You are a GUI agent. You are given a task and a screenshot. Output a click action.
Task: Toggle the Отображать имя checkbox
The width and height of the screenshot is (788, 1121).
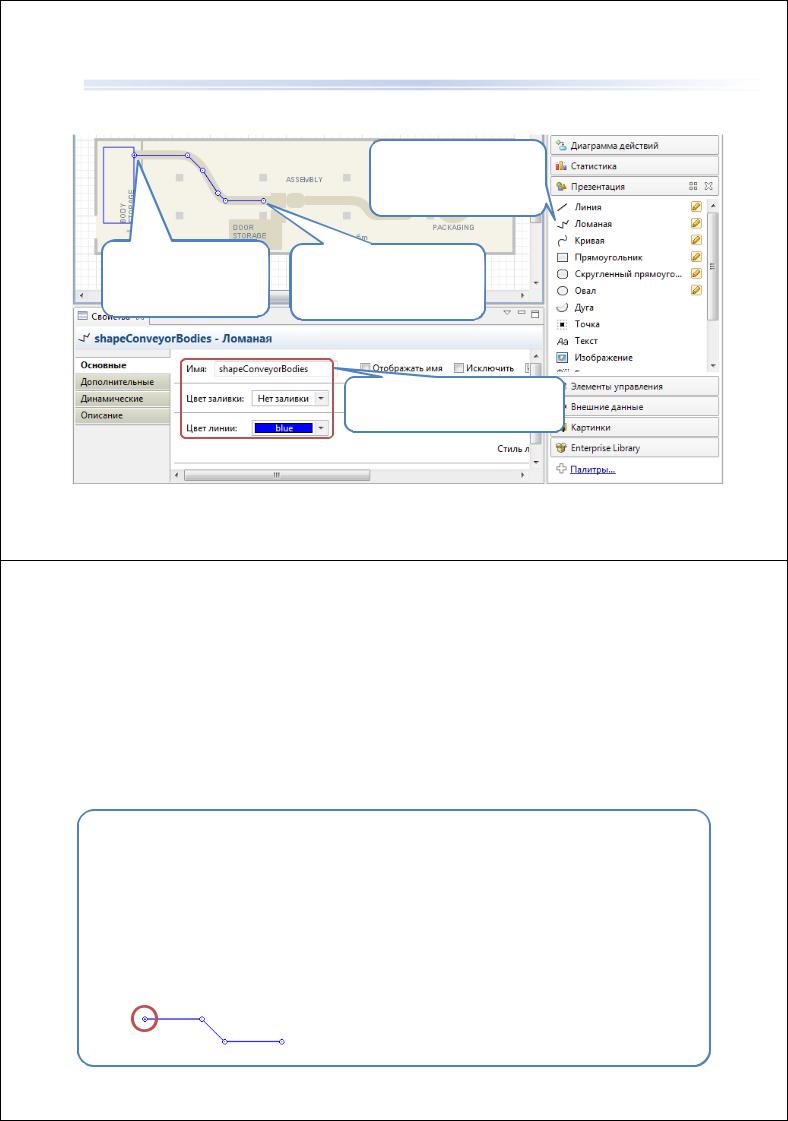[x=365, y=368]
